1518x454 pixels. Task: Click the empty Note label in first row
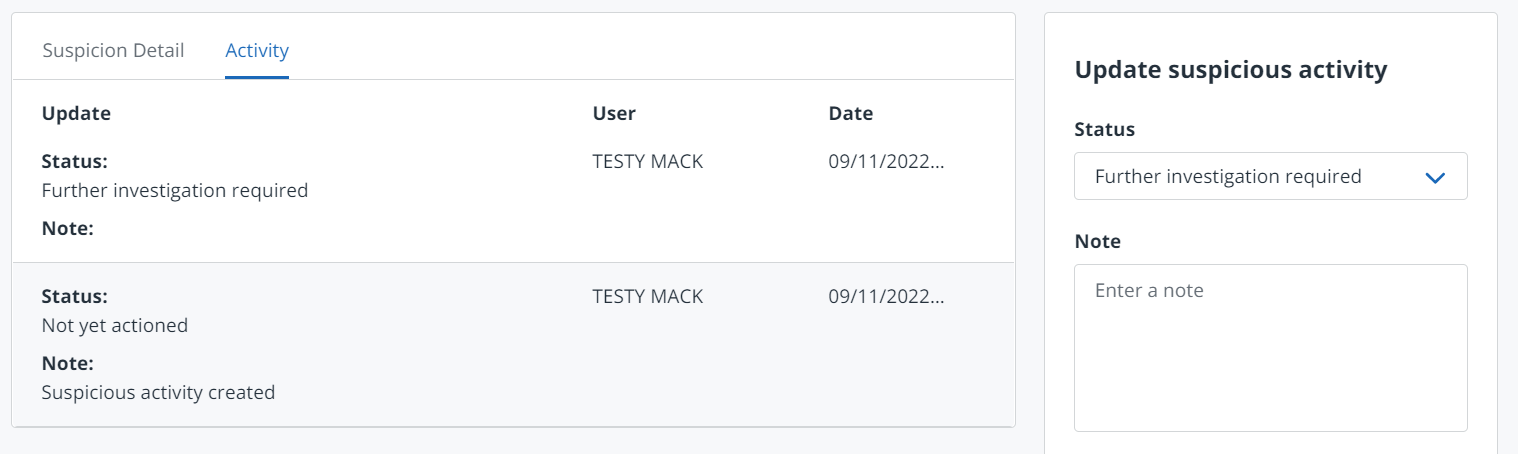67,229
